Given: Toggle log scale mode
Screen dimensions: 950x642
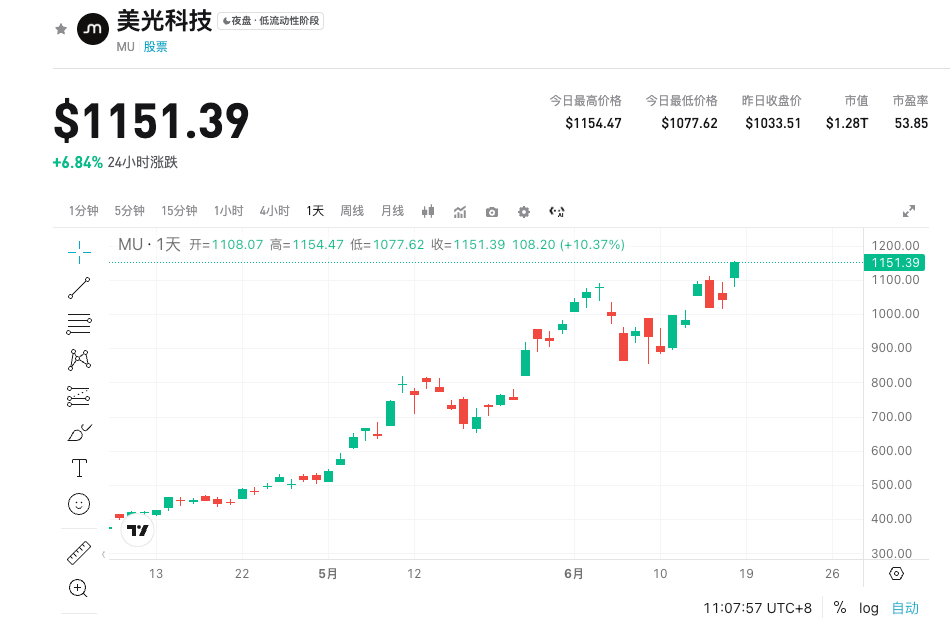Looking at the screenshot, I should (x=868, y=608).
